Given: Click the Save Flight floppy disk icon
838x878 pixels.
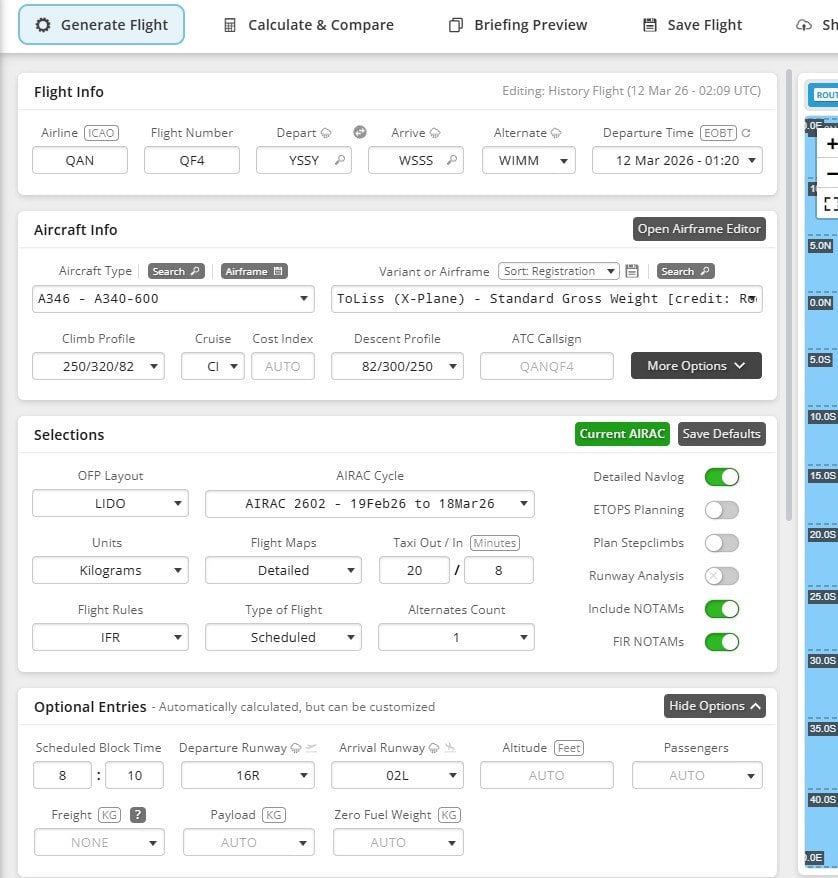Looking at the screenshot, I should (649, 25).
